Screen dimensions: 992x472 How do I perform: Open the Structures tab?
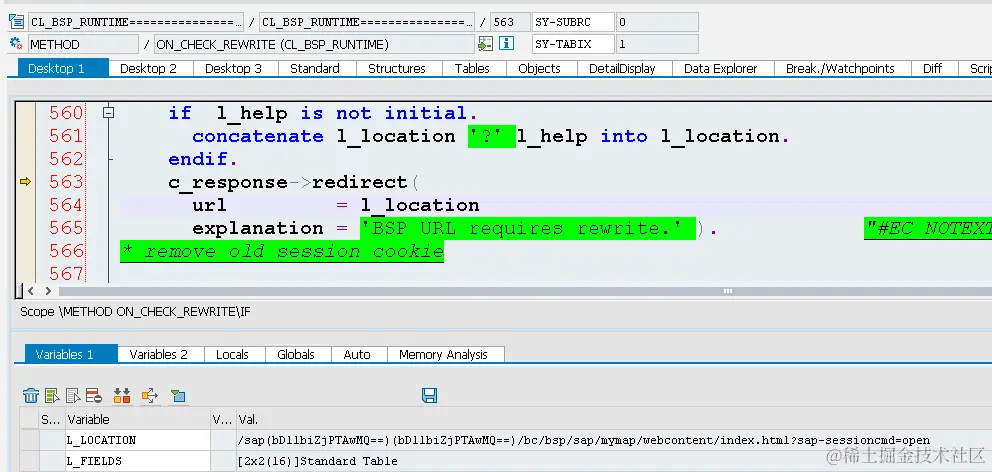(x=397, y=68)
